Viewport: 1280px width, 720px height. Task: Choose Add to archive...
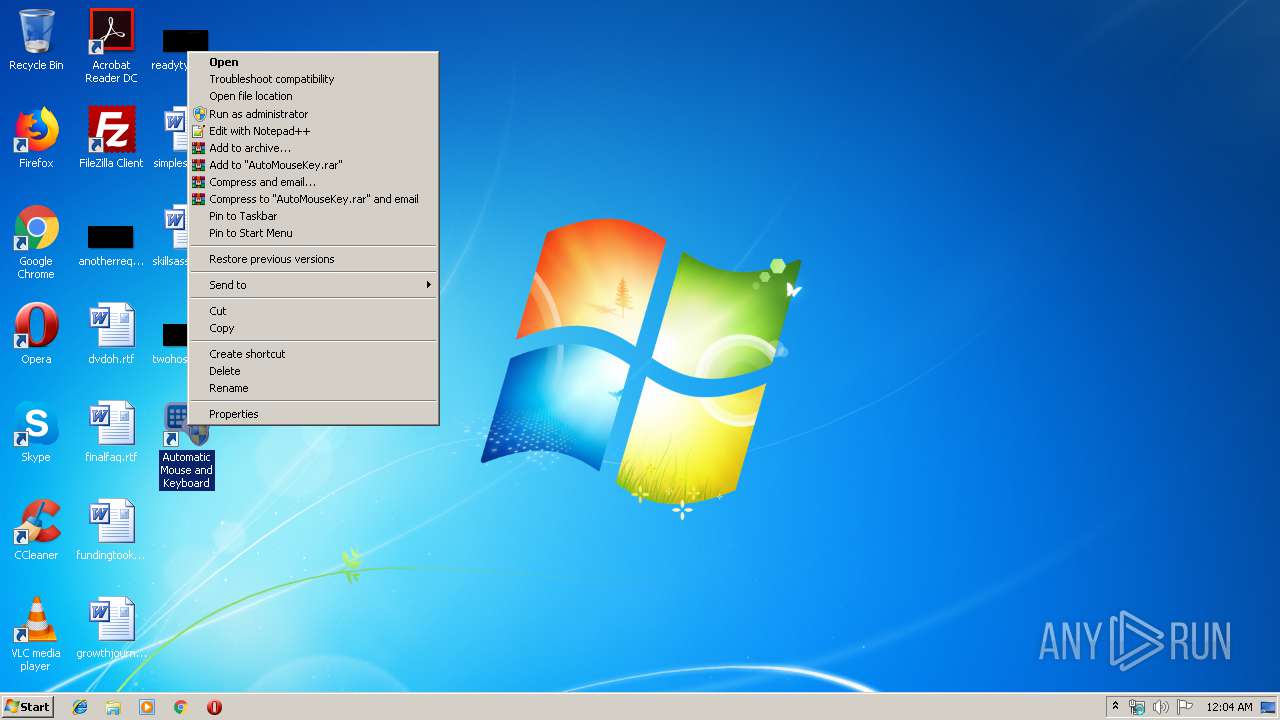314,148
